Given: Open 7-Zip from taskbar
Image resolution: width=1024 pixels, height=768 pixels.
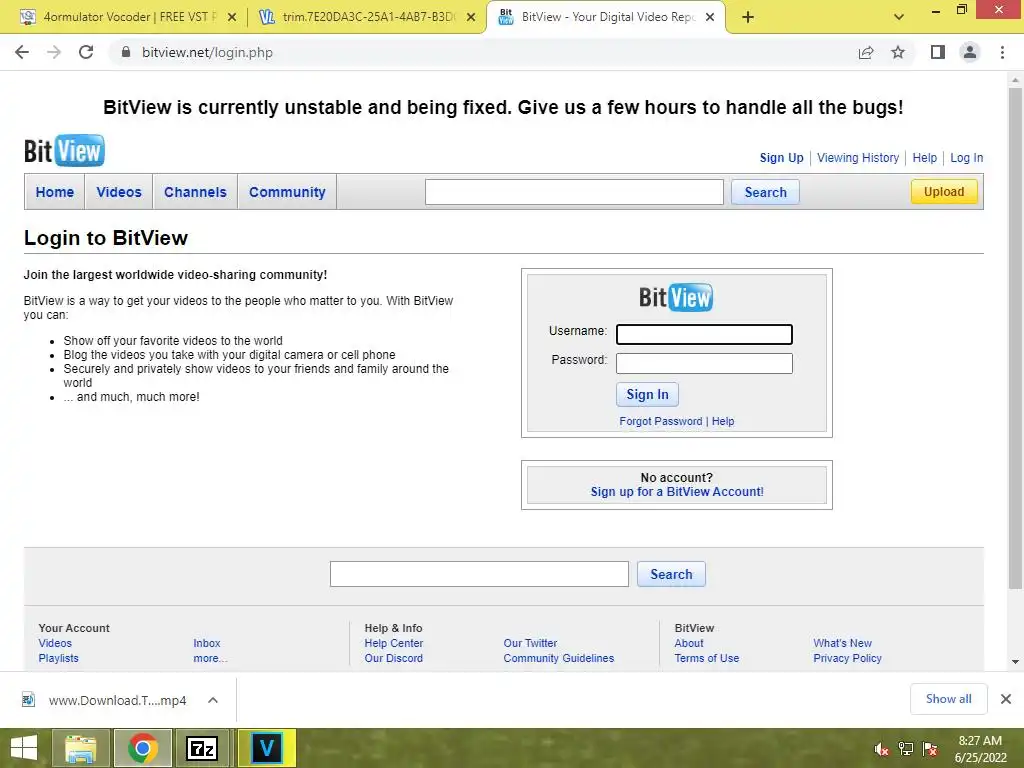Looking at the screenshot, I should pos(202,748).
